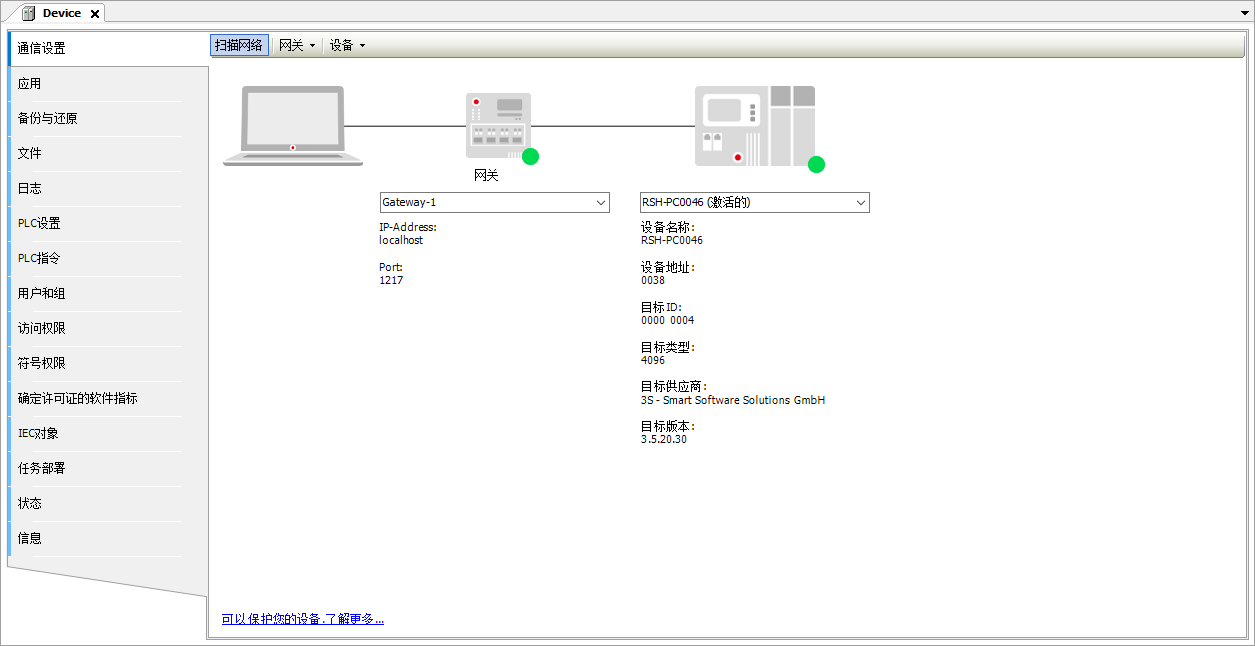Image resolution: width=1255 pixels, height=646 pixels.
Task: Click the 扫描网络 button
Action: tap(239, 45)
